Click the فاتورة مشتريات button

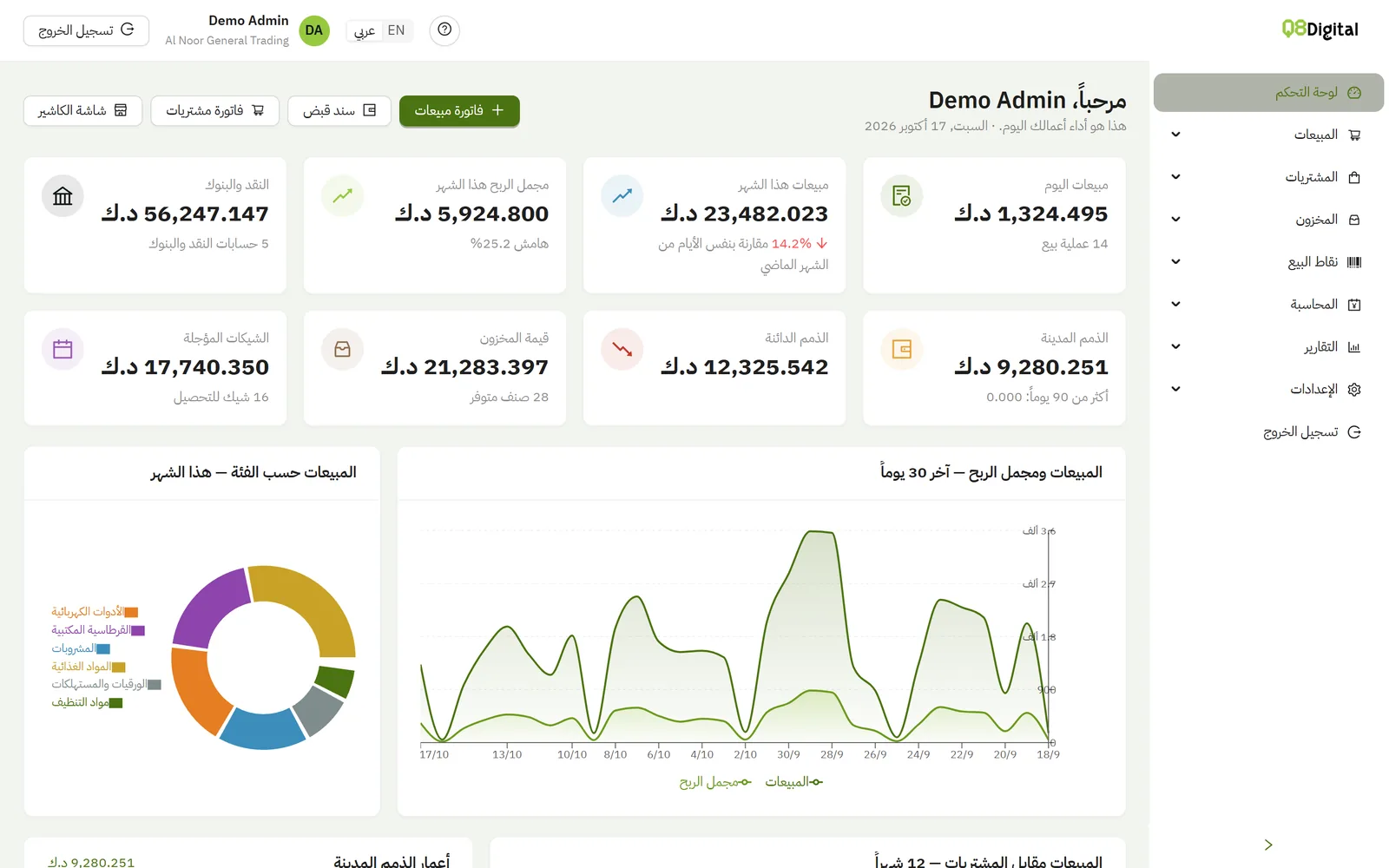215,110
